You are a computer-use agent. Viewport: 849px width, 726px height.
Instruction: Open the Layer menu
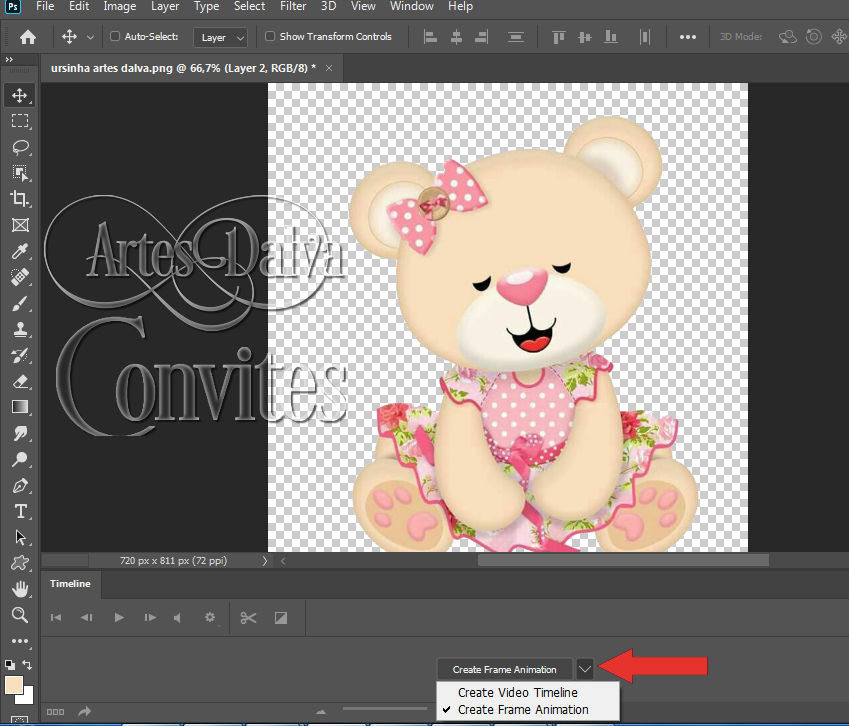coord(165,6)
